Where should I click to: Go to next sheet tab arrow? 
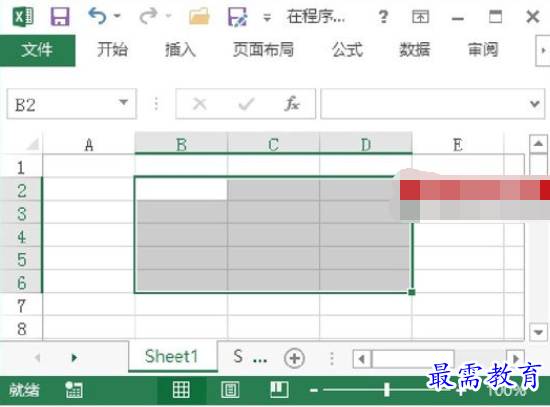tap(74, 358)
